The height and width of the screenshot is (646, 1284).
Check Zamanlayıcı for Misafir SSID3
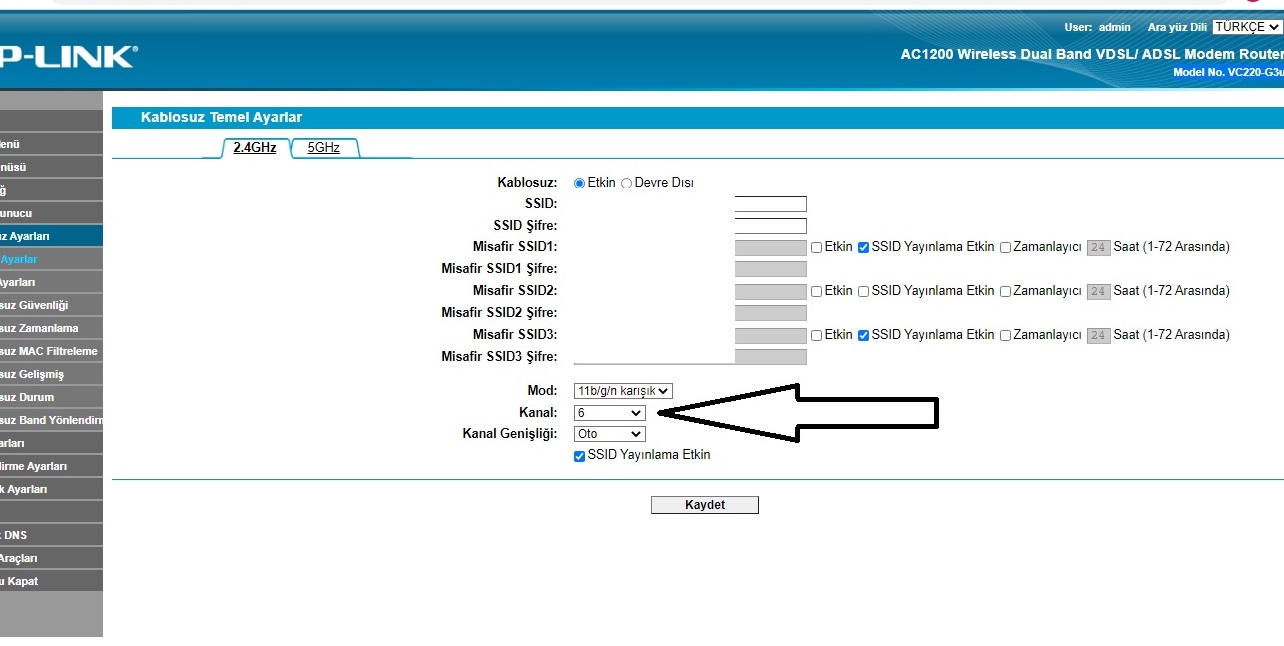[x=1006, y=335]
